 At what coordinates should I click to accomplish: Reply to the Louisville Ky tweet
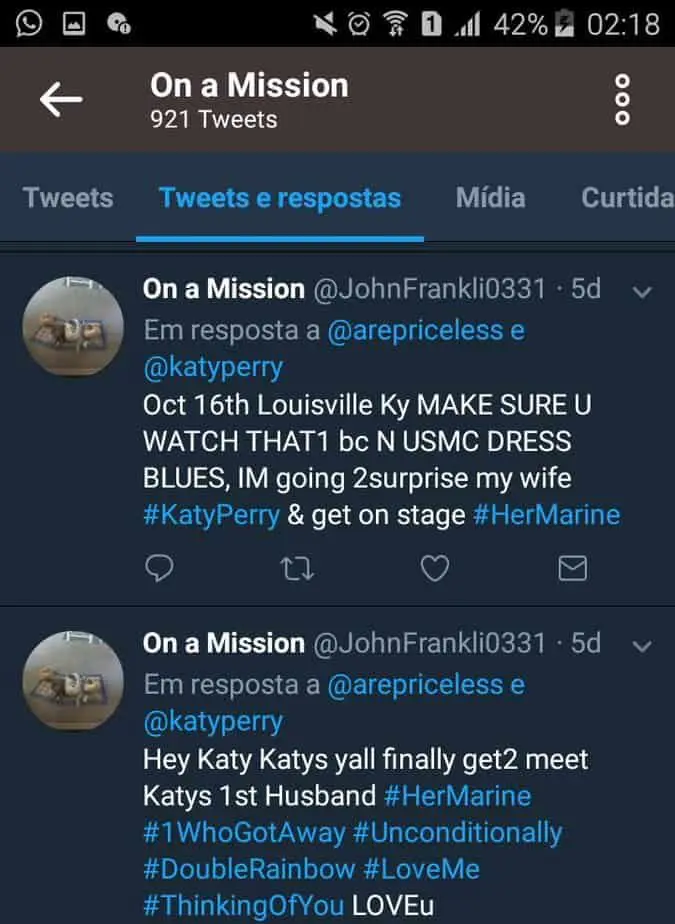pos(159,568)
